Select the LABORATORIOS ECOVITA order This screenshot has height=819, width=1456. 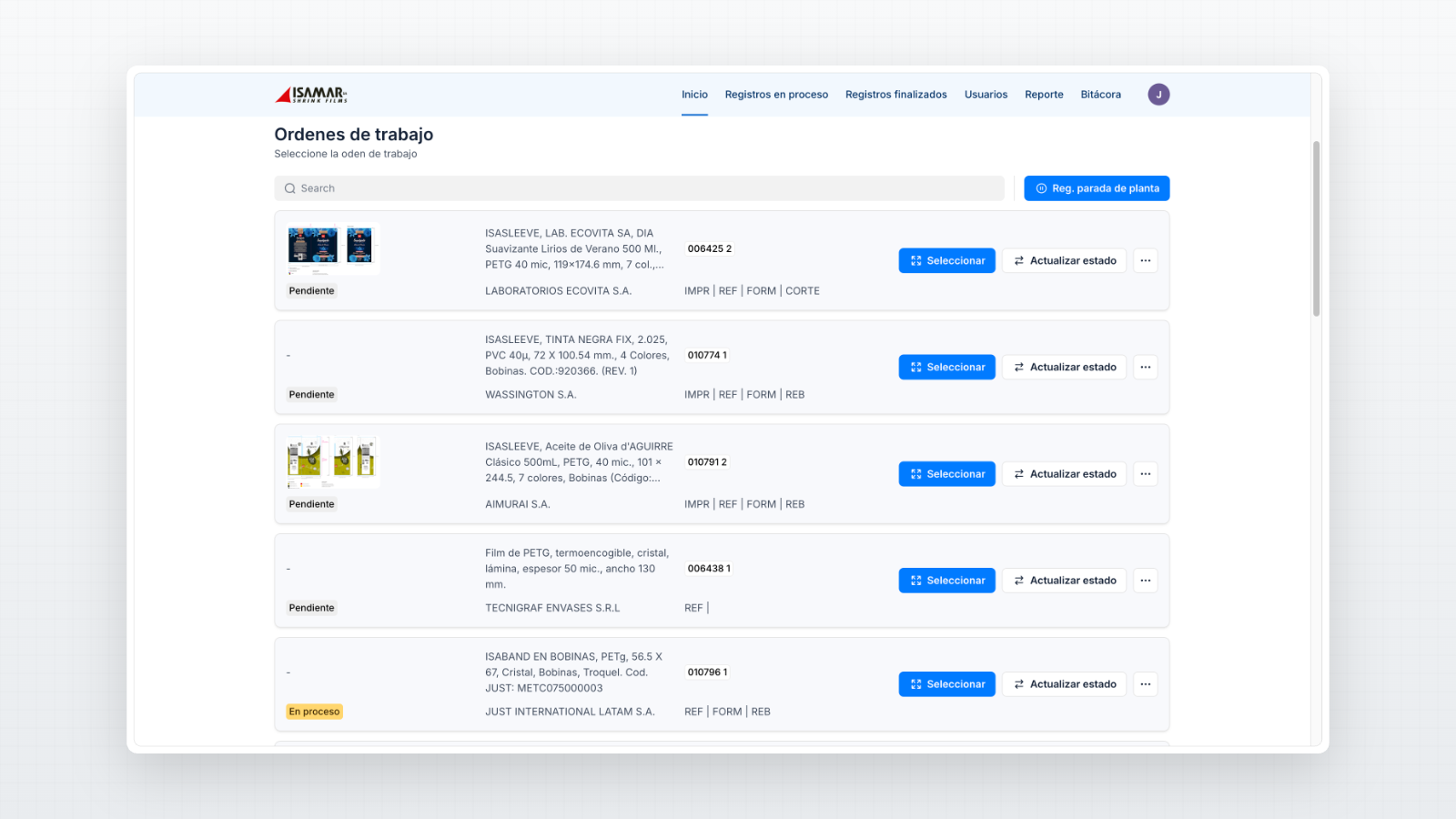[947, 261]
